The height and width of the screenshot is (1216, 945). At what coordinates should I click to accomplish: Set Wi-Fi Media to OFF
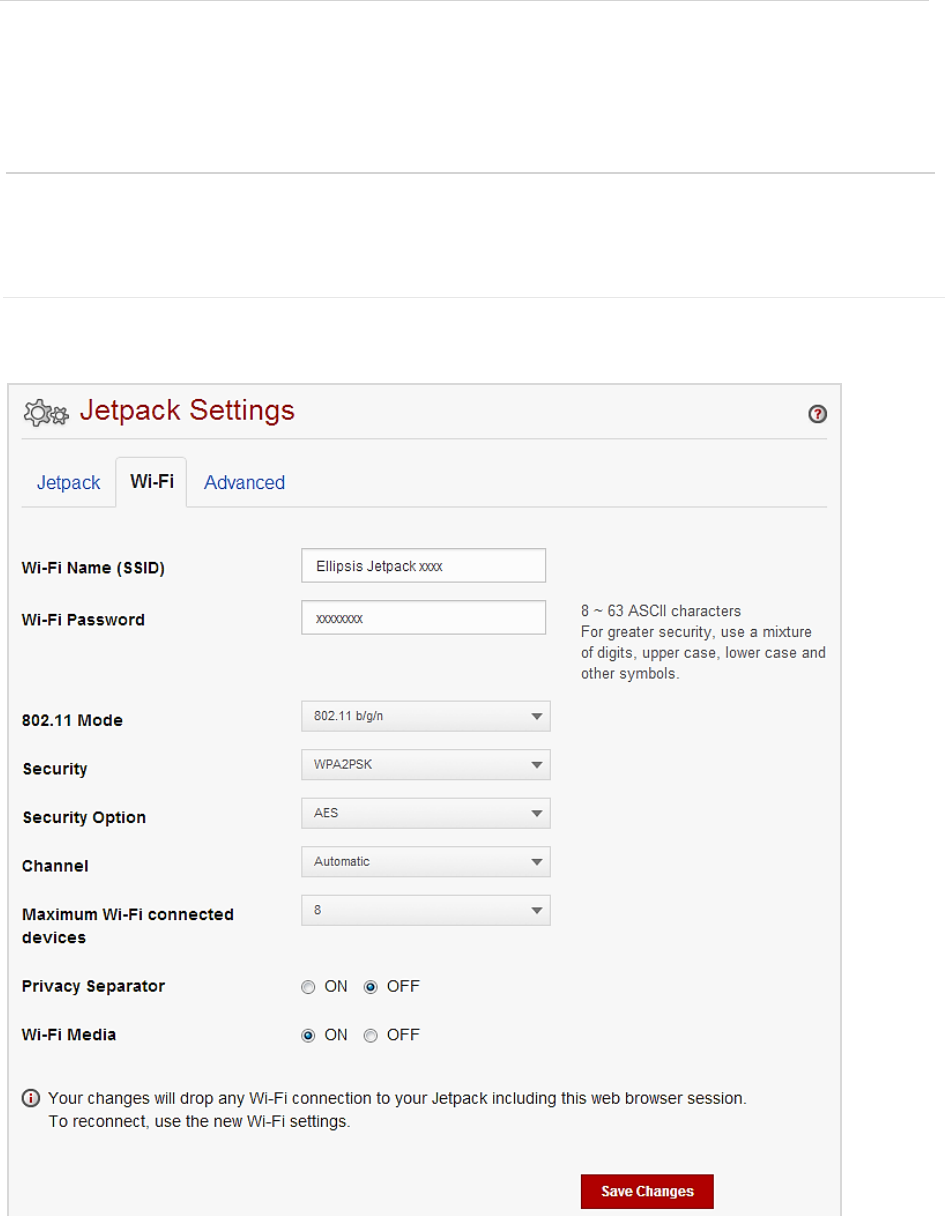tap(370, 1036)
